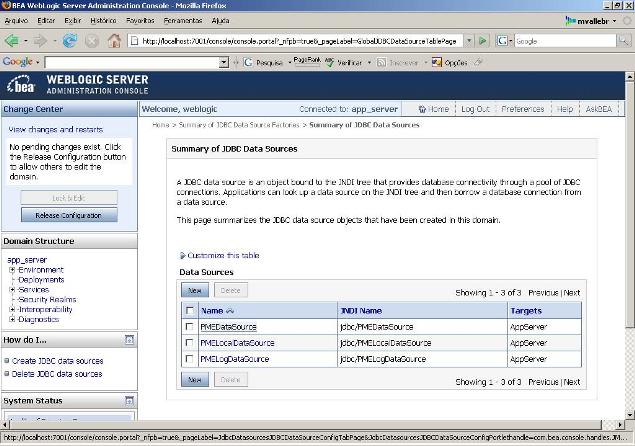Open the Arquivo menu
Image resolution: width=635 pixels, height=446 pixels.
click(x=17, y=20)
